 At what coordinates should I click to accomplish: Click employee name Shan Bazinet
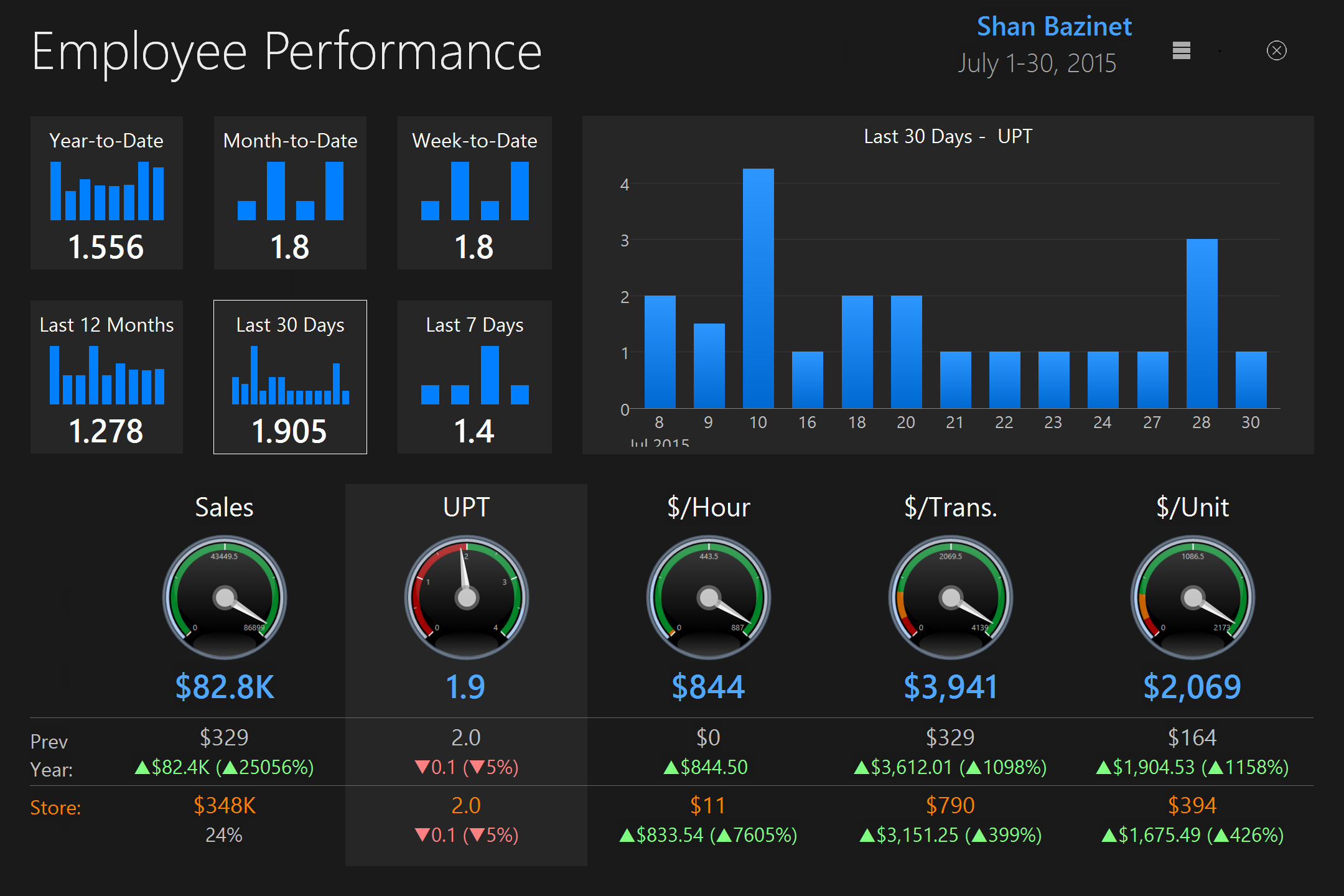1054,27
